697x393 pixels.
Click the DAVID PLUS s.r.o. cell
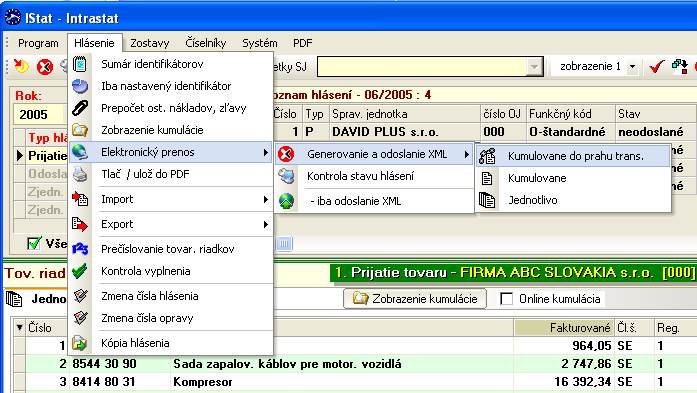pos(405,132)
